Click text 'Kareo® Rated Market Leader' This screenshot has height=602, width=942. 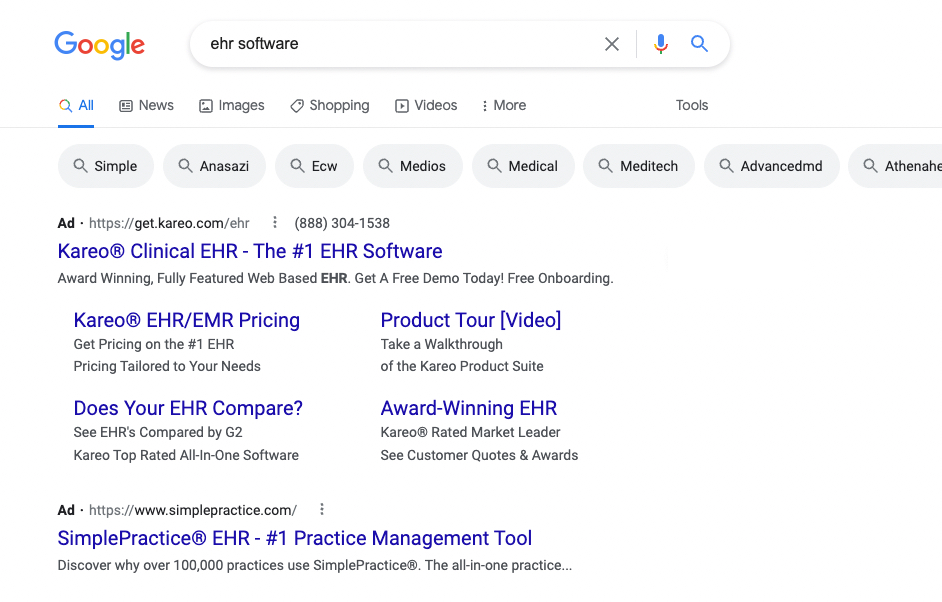[470, 433]
